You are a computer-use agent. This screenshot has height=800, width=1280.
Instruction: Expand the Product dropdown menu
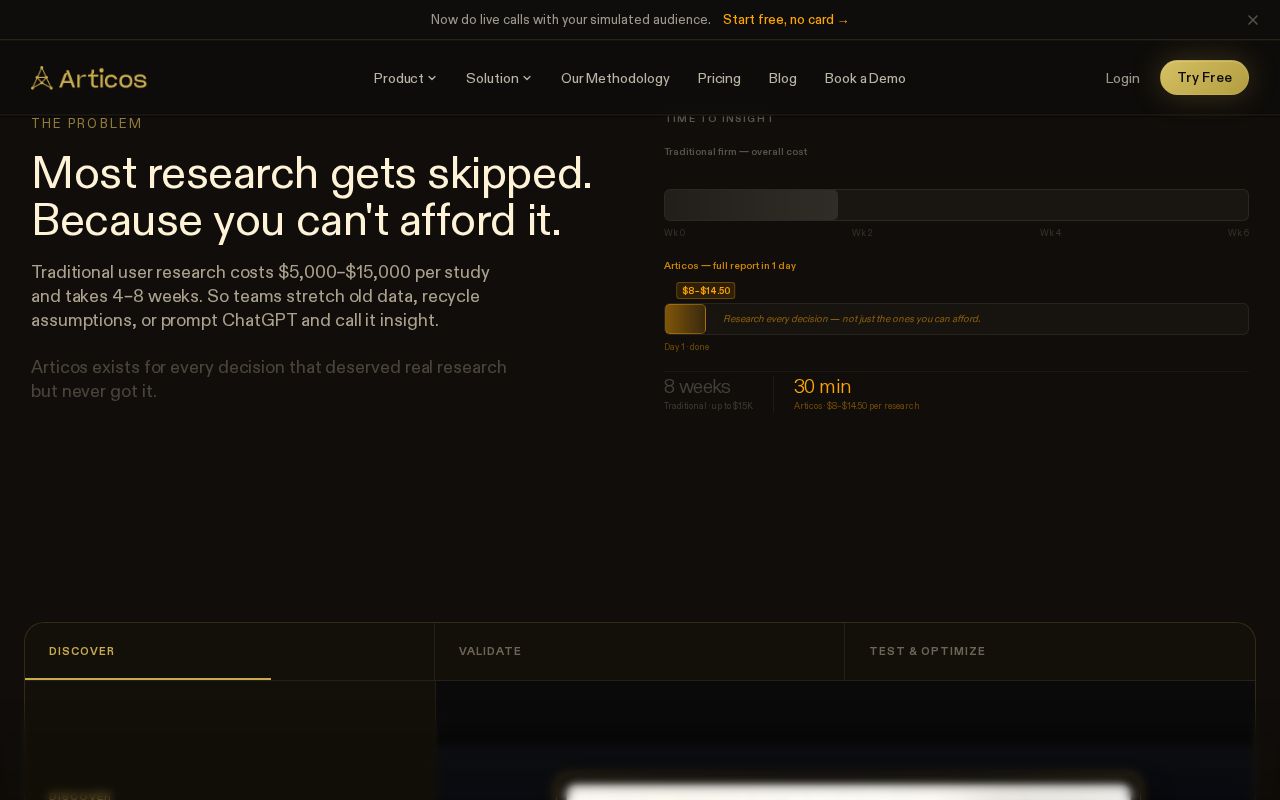tap(405, 78)
